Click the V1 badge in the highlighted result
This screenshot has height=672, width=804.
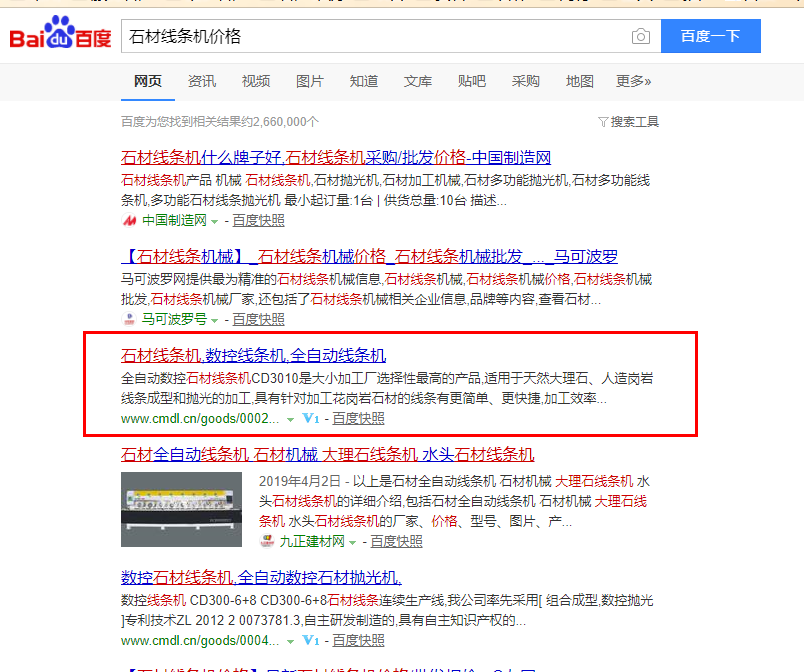coord(310,418)
